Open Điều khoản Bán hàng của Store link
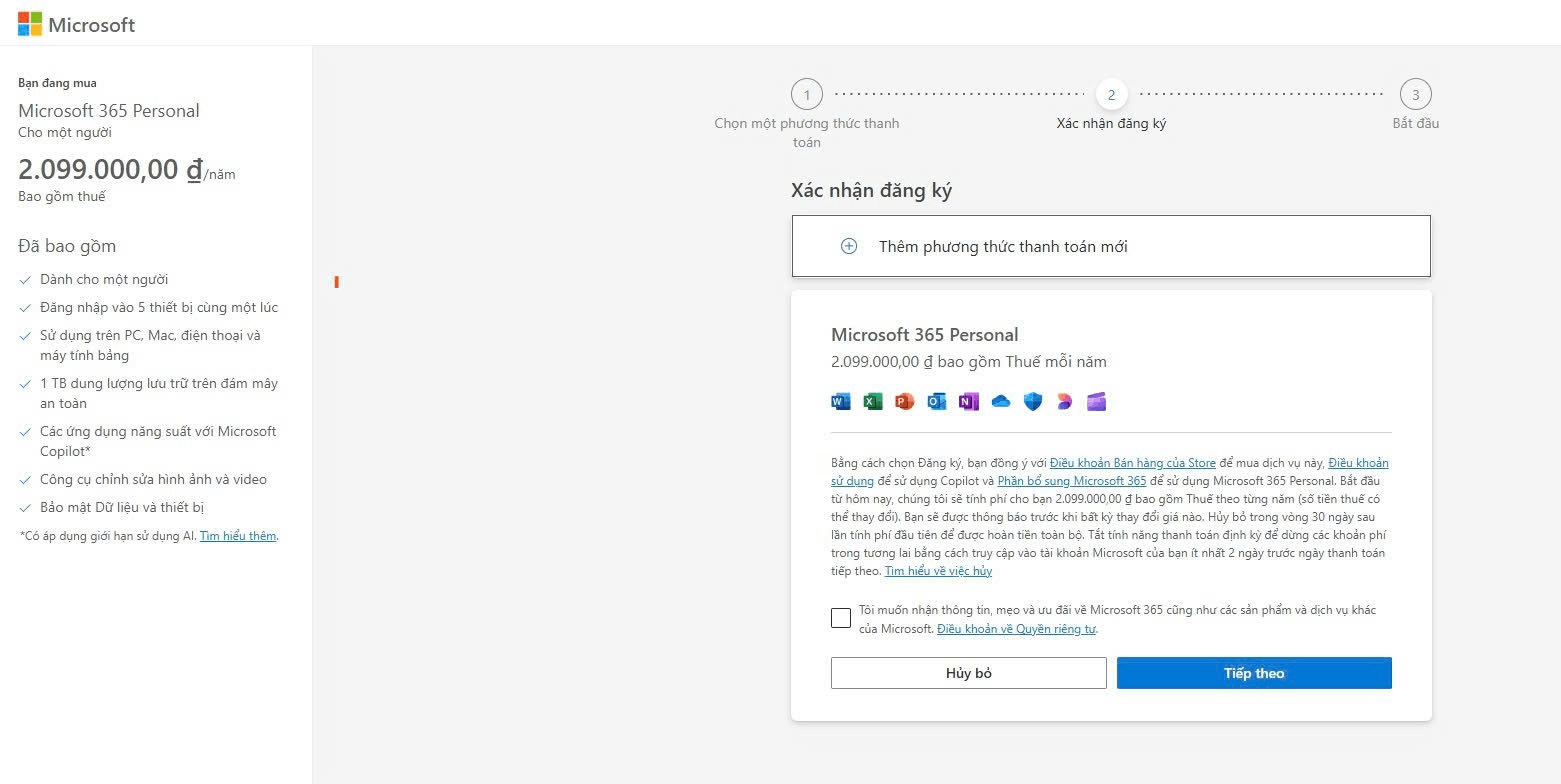The height and width of the screenshot is (784, 1561). click(x=1133, y=463)
